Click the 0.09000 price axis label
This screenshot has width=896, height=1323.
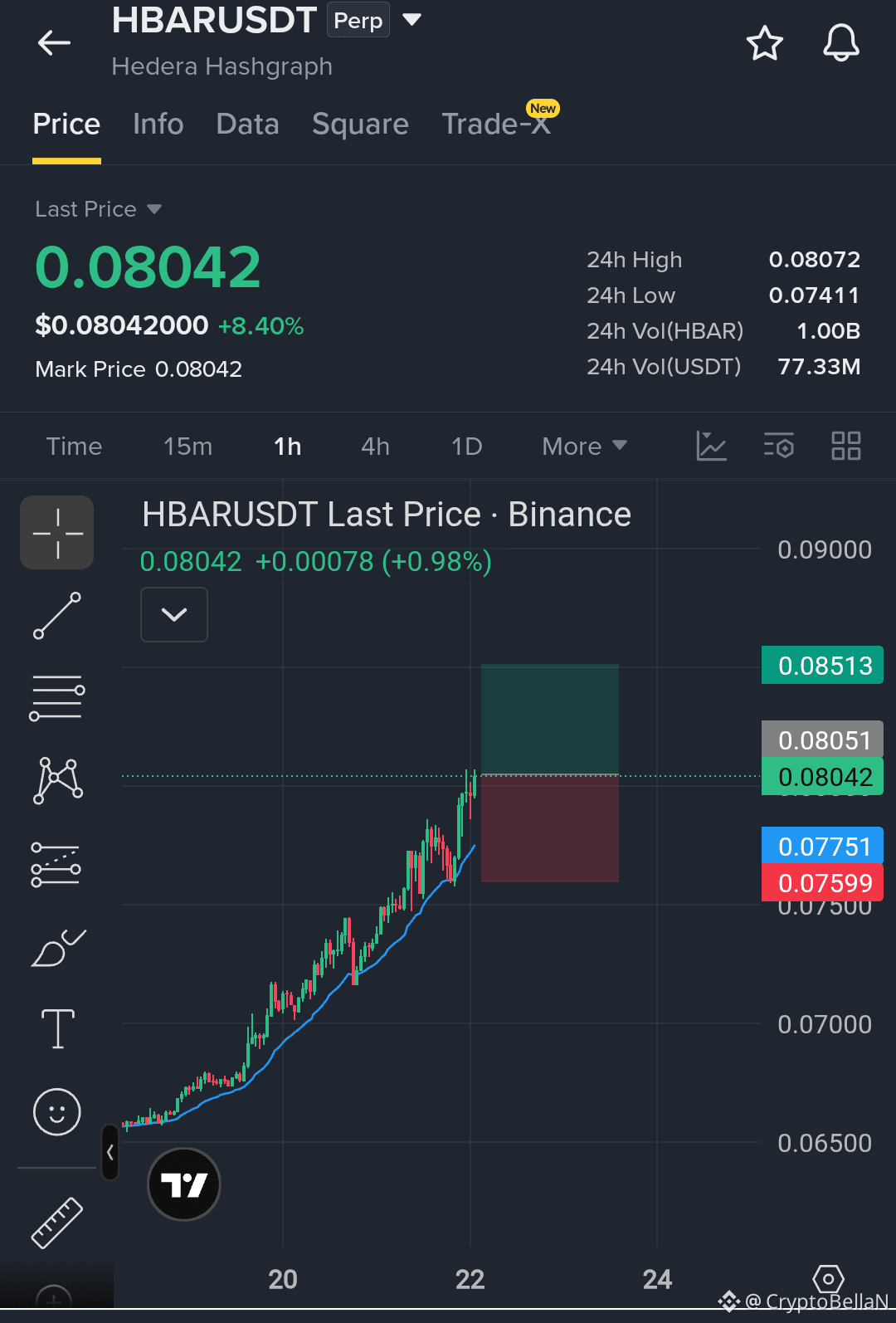(x=824, y=549)
